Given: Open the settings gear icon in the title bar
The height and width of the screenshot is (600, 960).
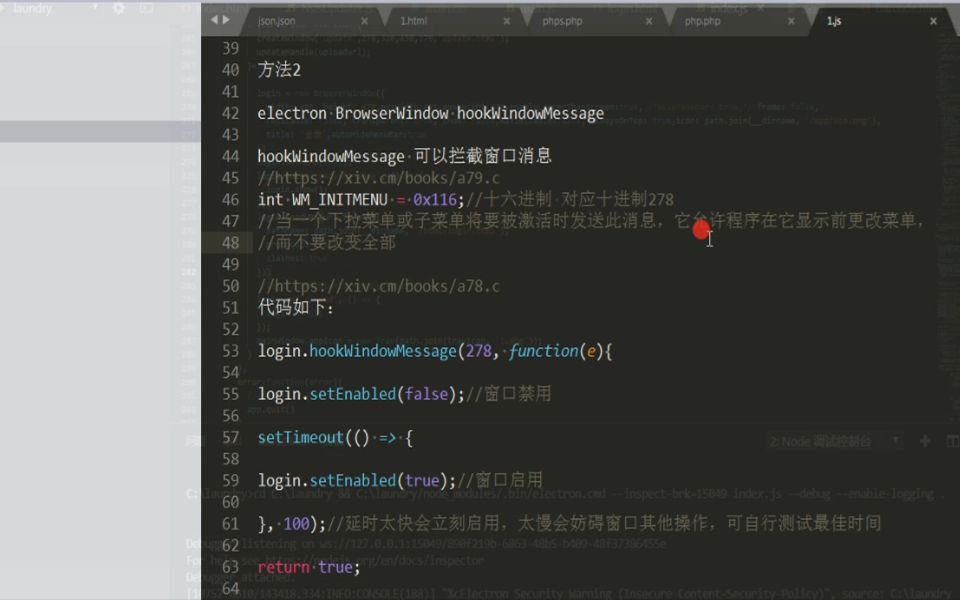Looking at the screenshot, I should tap(117, 8).
